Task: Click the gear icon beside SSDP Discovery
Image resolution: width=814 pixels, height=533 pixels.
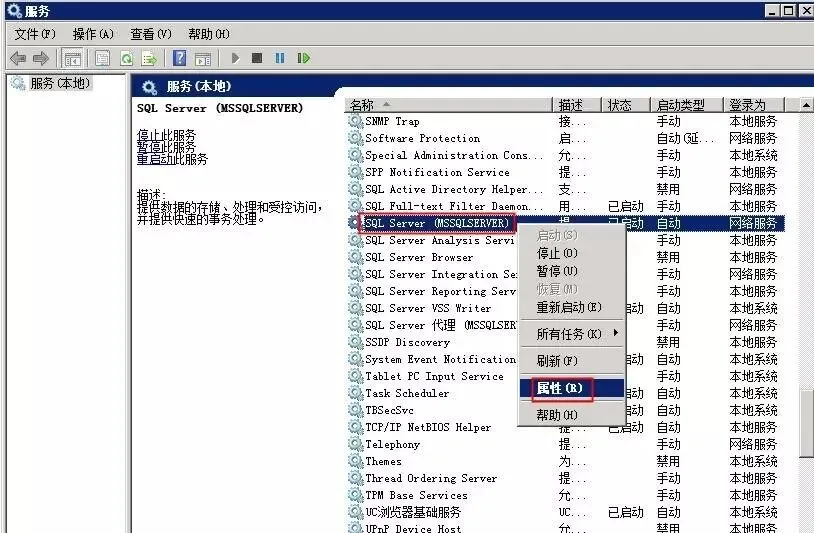Action: tap(355, 343)
